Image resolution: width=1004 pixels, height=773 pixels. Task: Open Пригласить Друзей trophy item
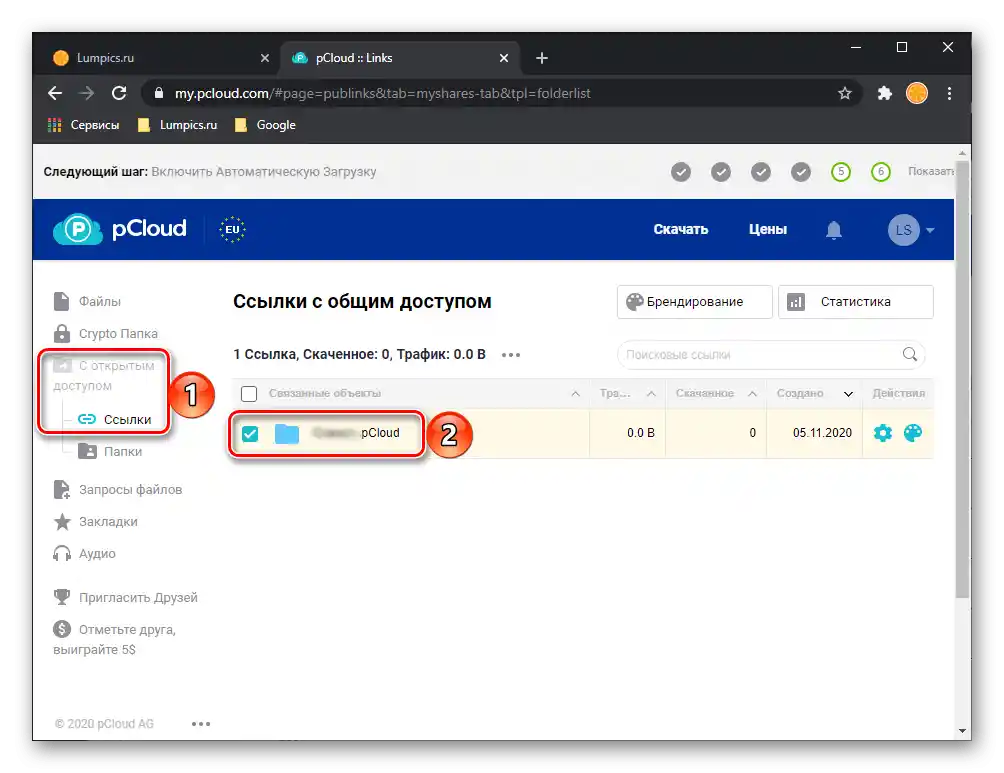(x=126, y=598)
